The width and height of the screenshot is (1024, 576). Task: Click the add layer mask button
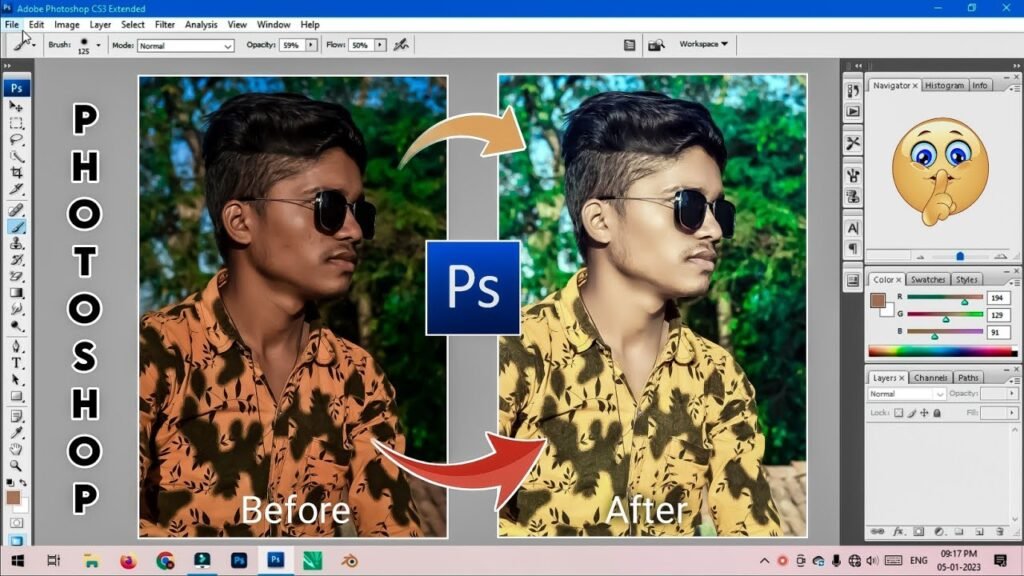tap(919, 532)
